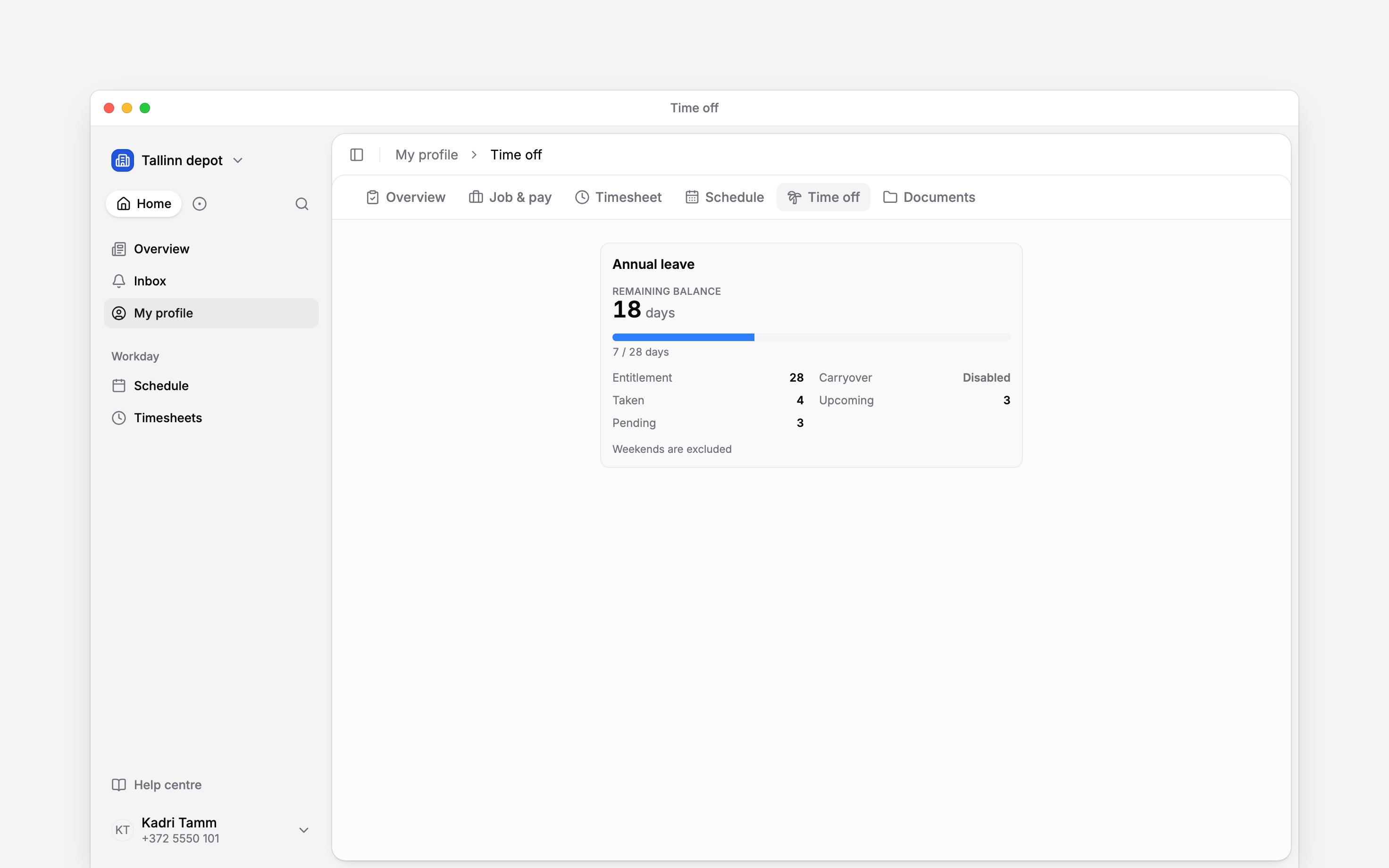1389x868 pixels.
Task: Click the circle-dot icon next to Home
Action: pos(199,204)
